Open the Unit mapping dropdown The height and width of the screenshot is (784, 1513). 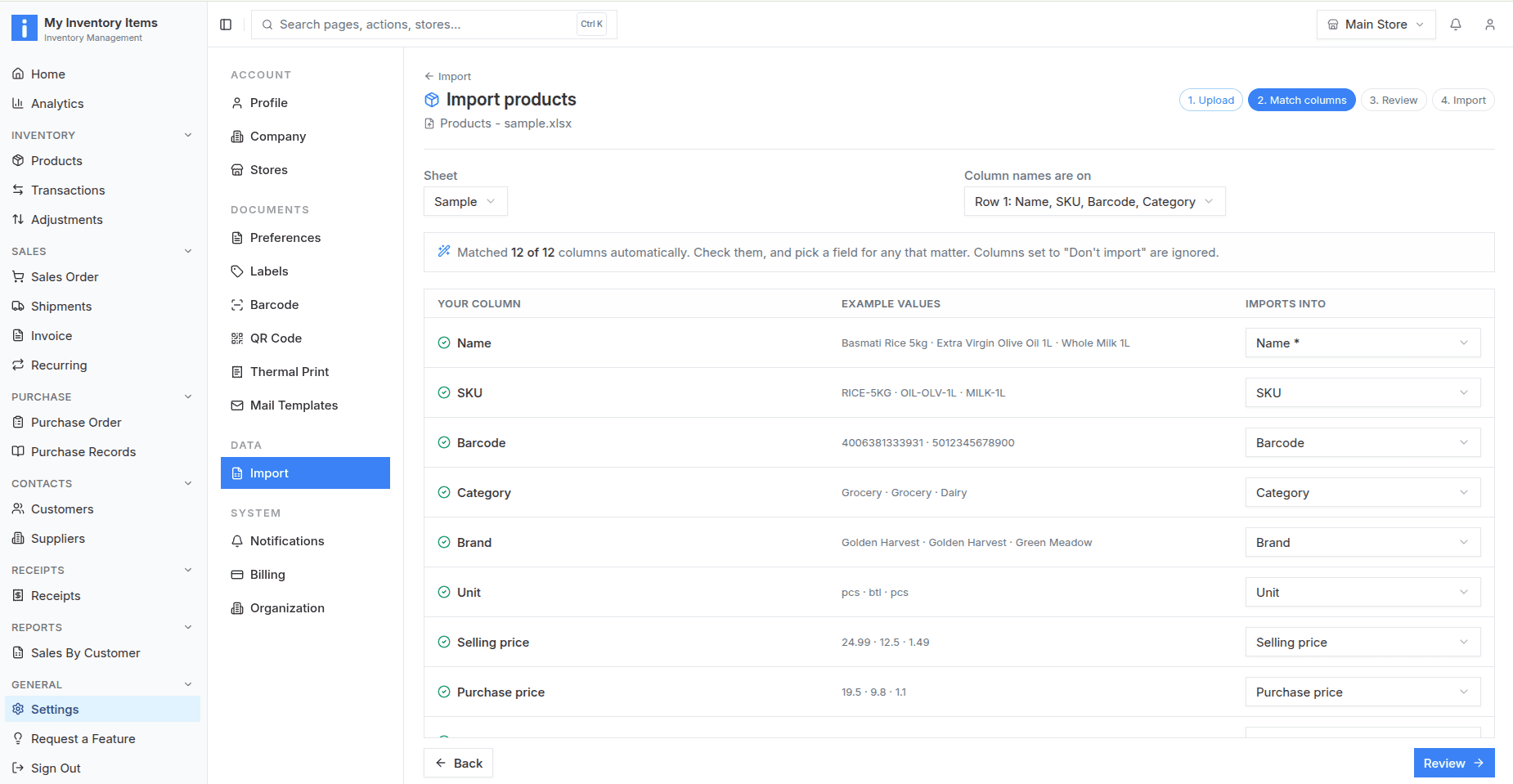pos(1363,593)
